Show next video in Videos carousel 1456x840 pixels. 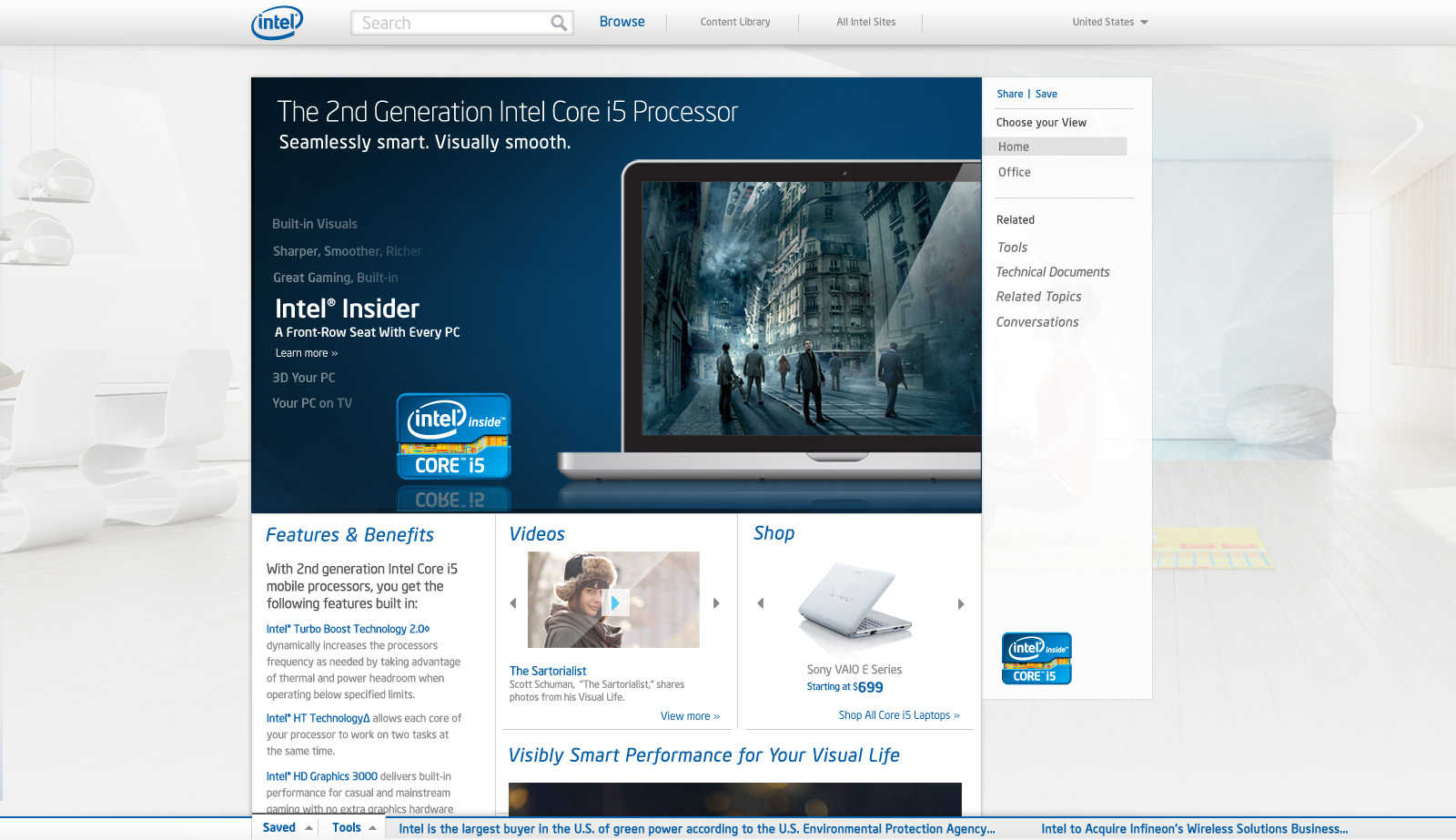point(716,602)
